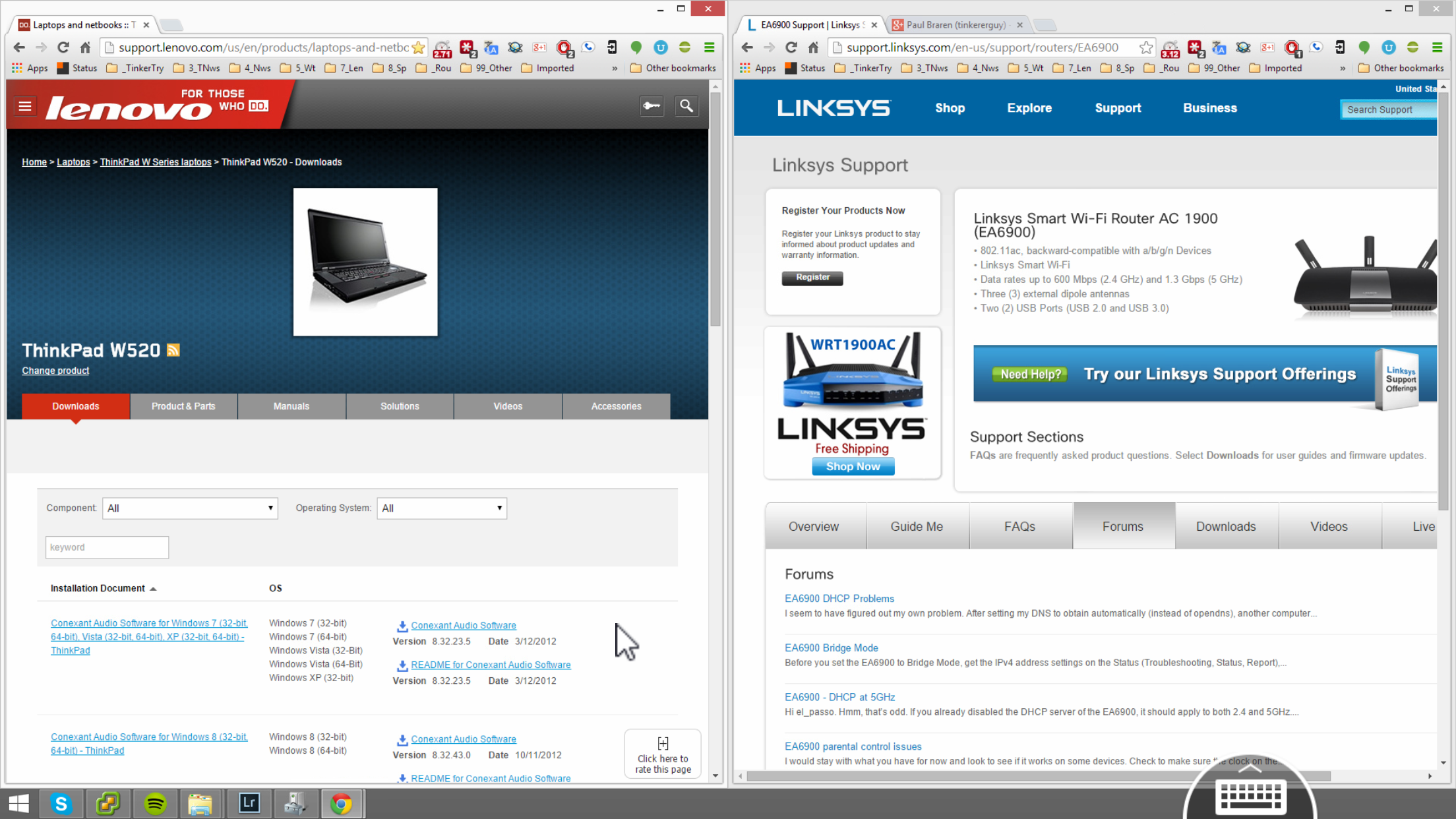The width and height of the screenshot is (1456, 819).
Task: Open README for Conexant Audio Software 8.32.23.5
Action: 491,665
